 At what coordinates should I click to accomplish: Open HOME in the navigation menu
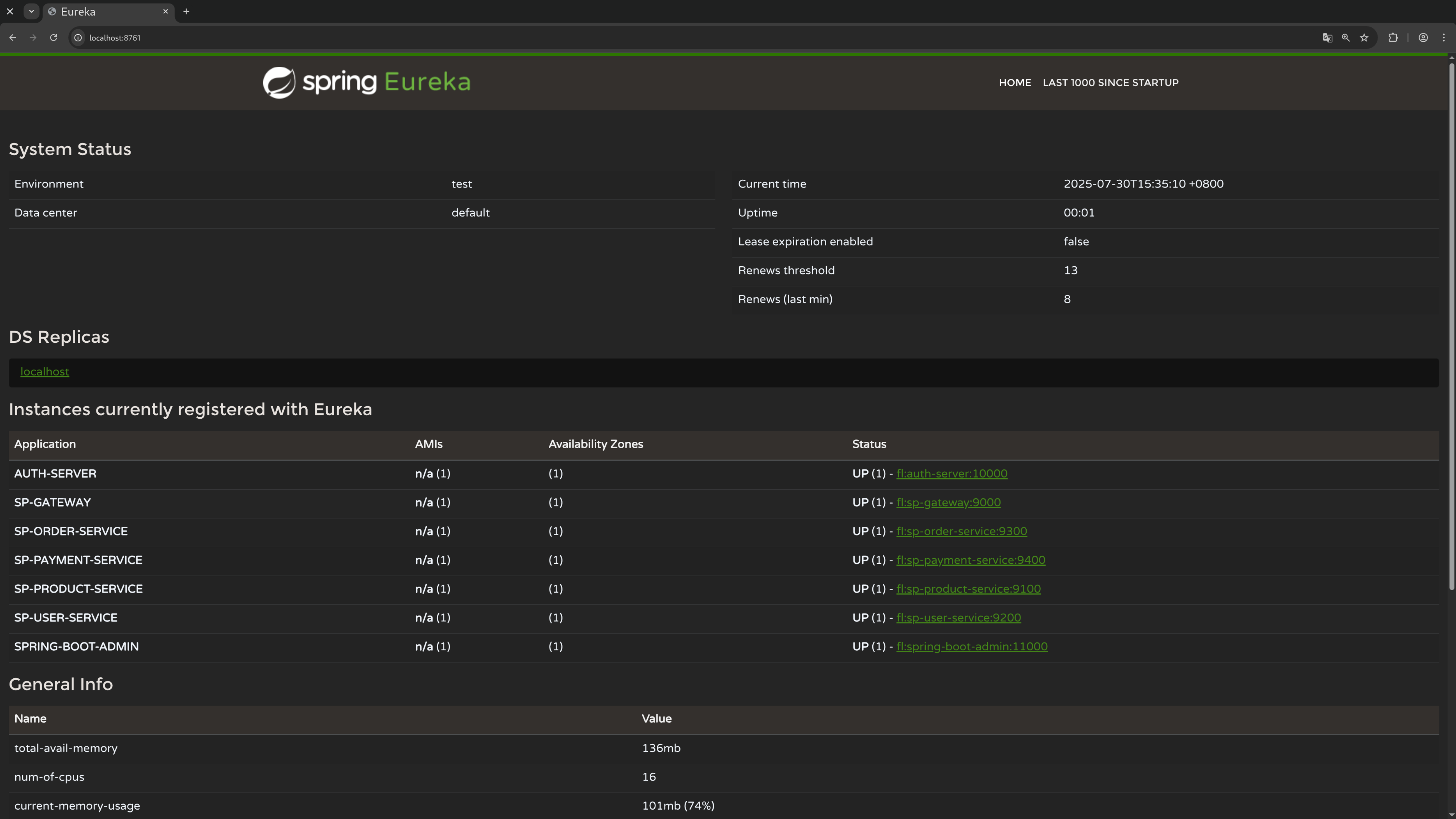pyautogui.click(x=1015, y=83)
